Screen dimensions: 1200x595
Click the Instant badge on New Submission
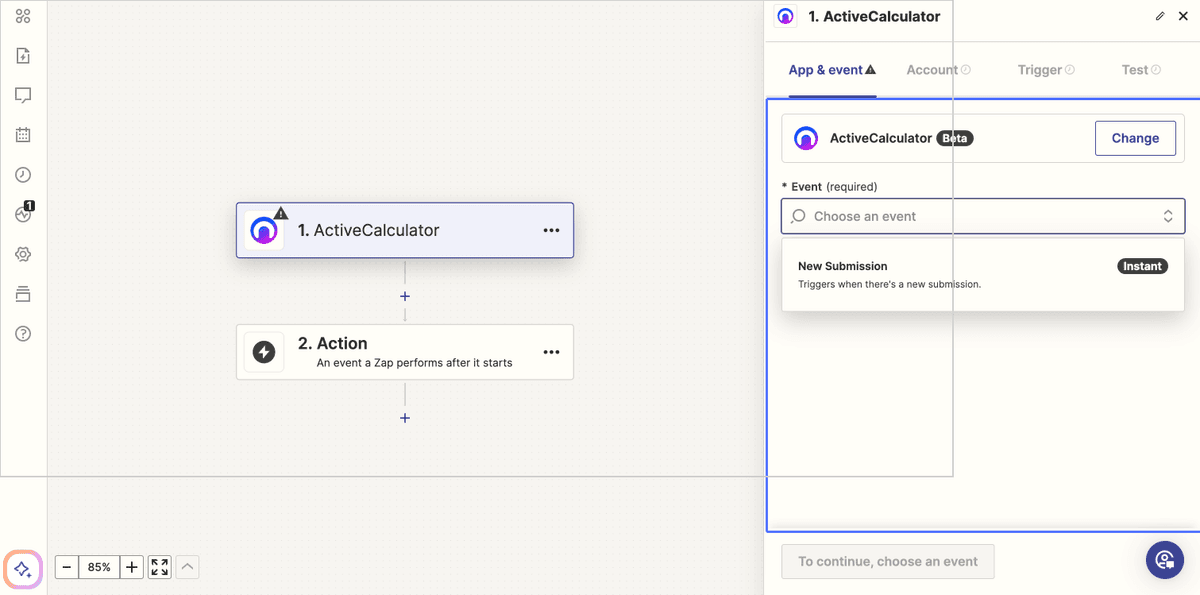pyautogui.click(x=1142, y=266)
